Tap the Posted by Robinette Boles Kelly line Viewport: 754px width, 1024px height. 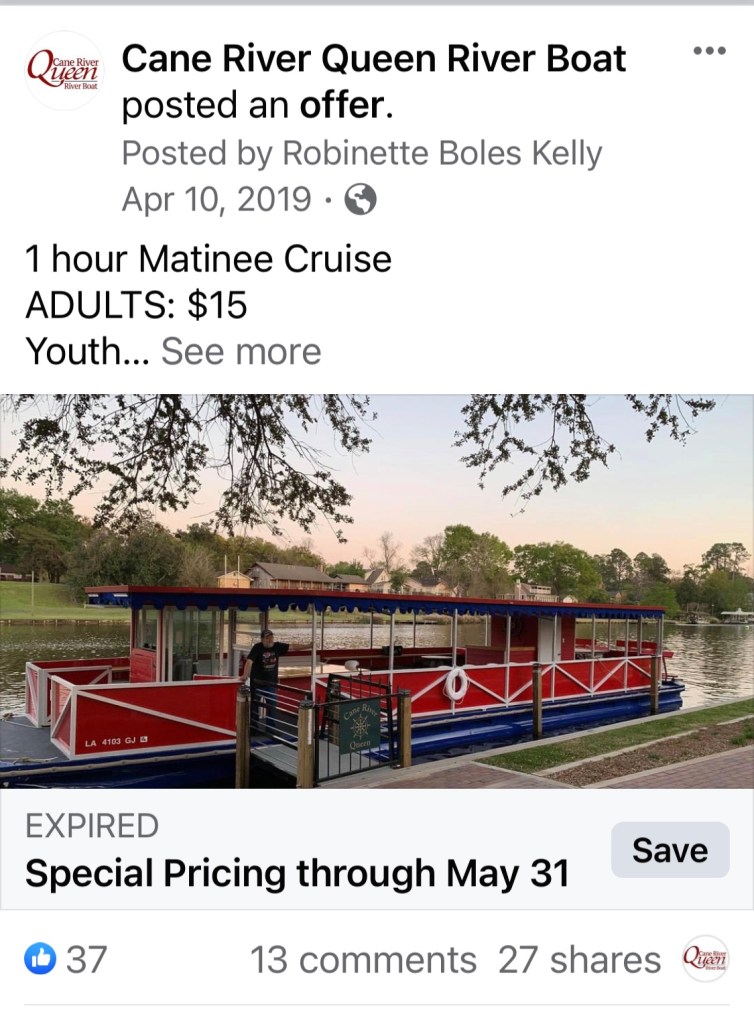click(x=362, y=154)
